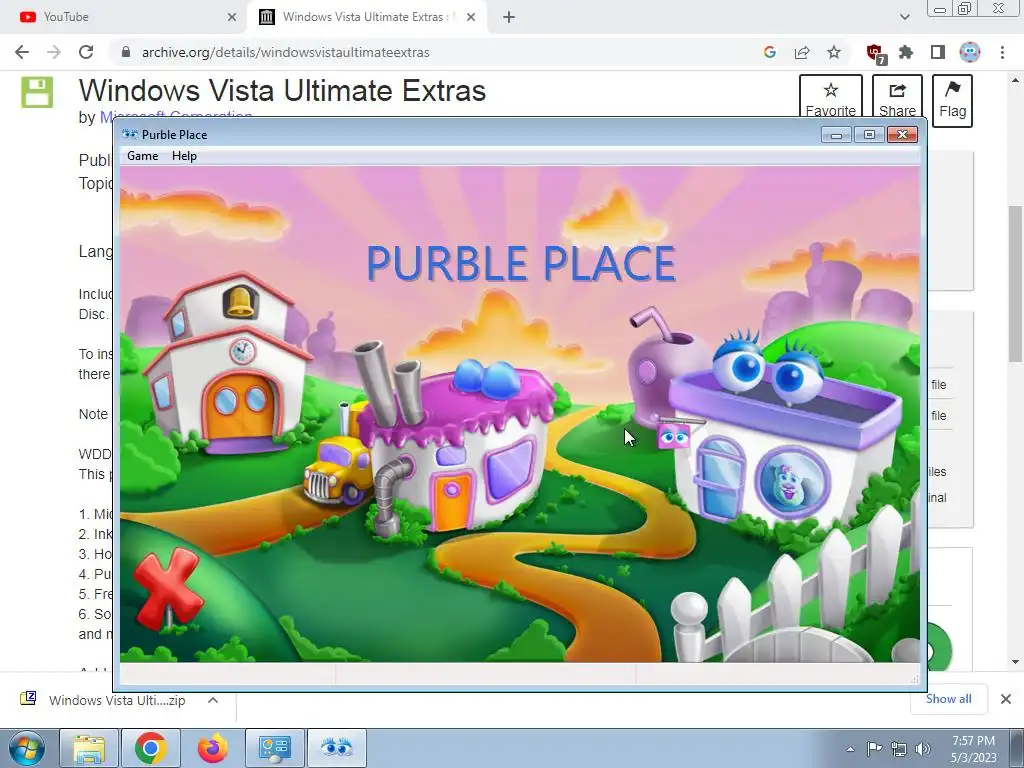Click the taskbar clock showing 7:57 PM
The height and width of the screenshot is (768, 1024).
pos(973,749)
